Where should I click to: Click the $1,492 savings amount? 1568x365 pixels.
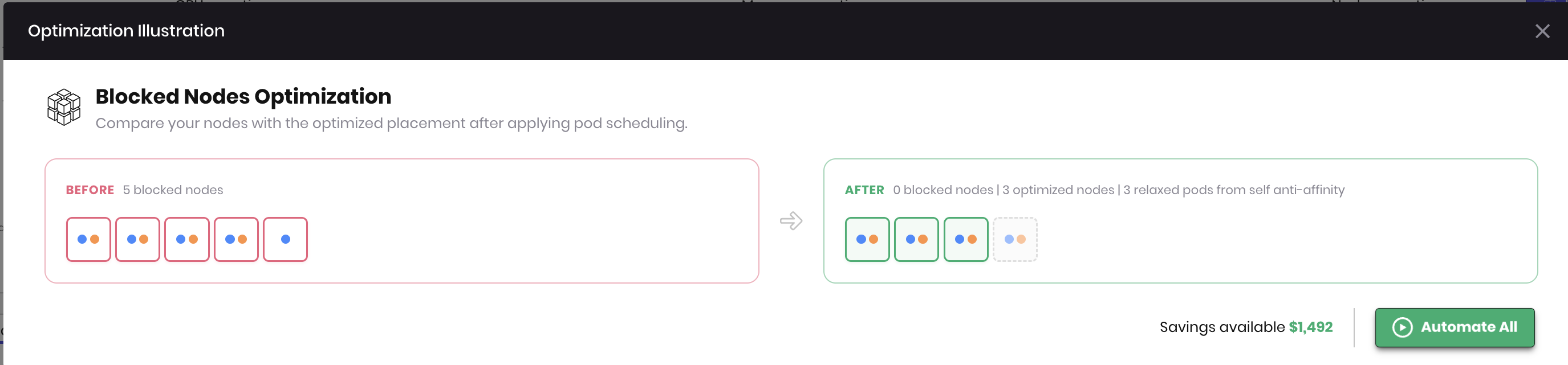click(x=1310, y=327)
